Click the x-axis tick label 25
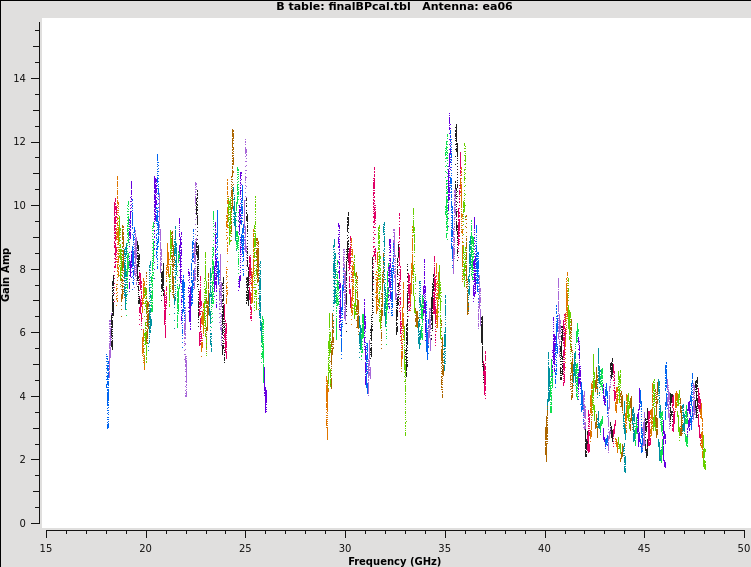The image size is (751, 567). [246, 548]
